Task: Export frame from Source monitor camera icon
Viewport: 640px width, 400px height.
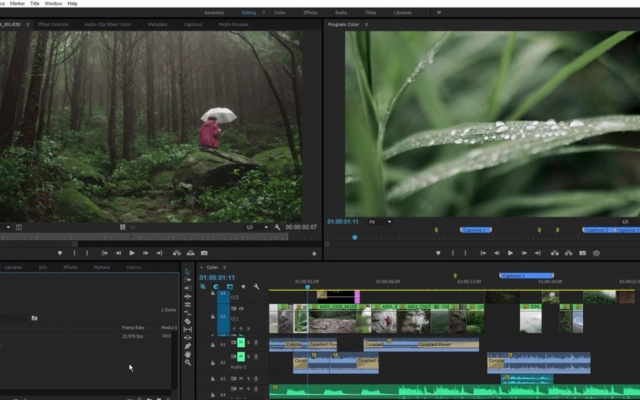Action: coord(204,253)
